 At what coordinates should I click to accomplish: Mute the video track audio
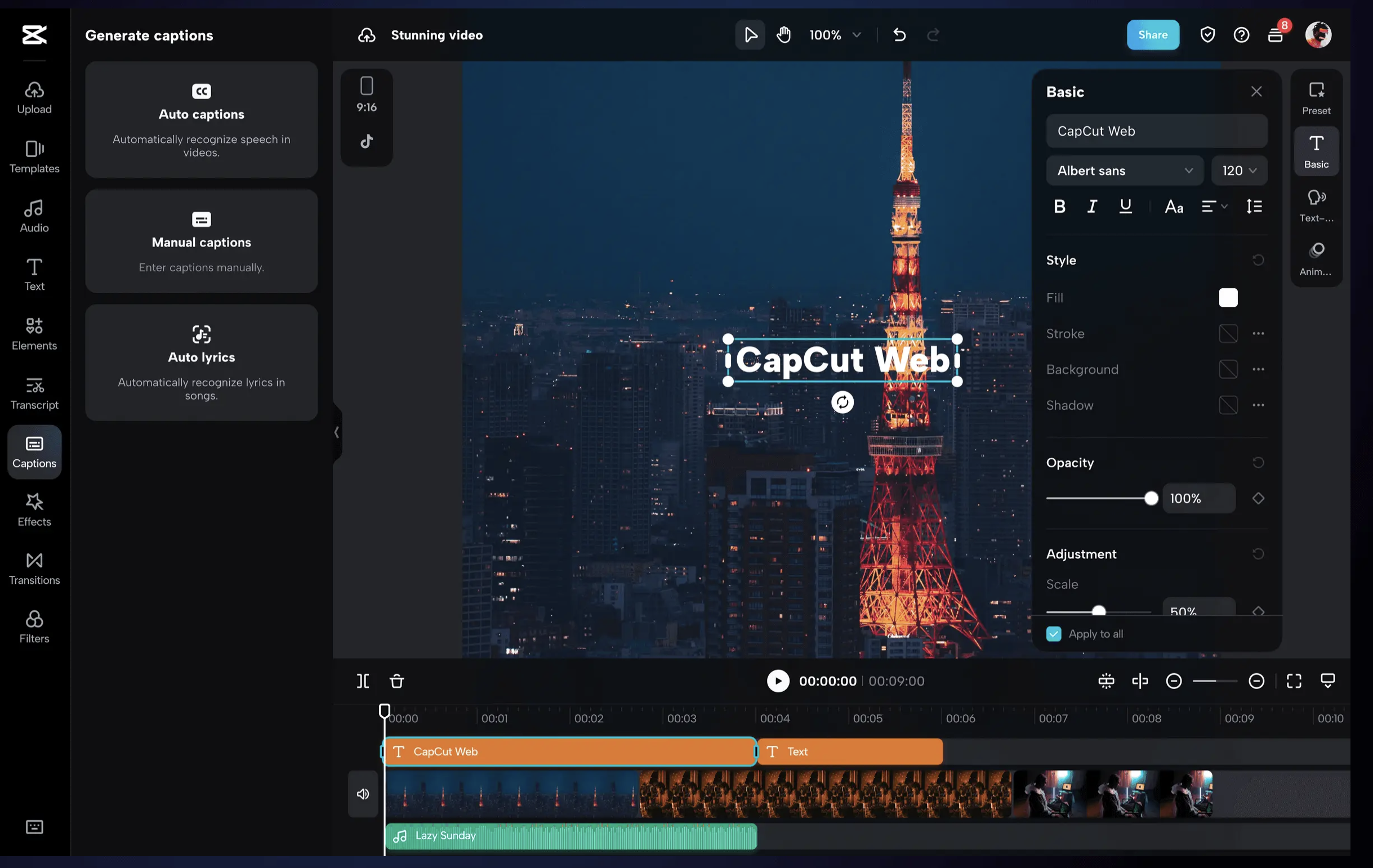pos(363,794)
